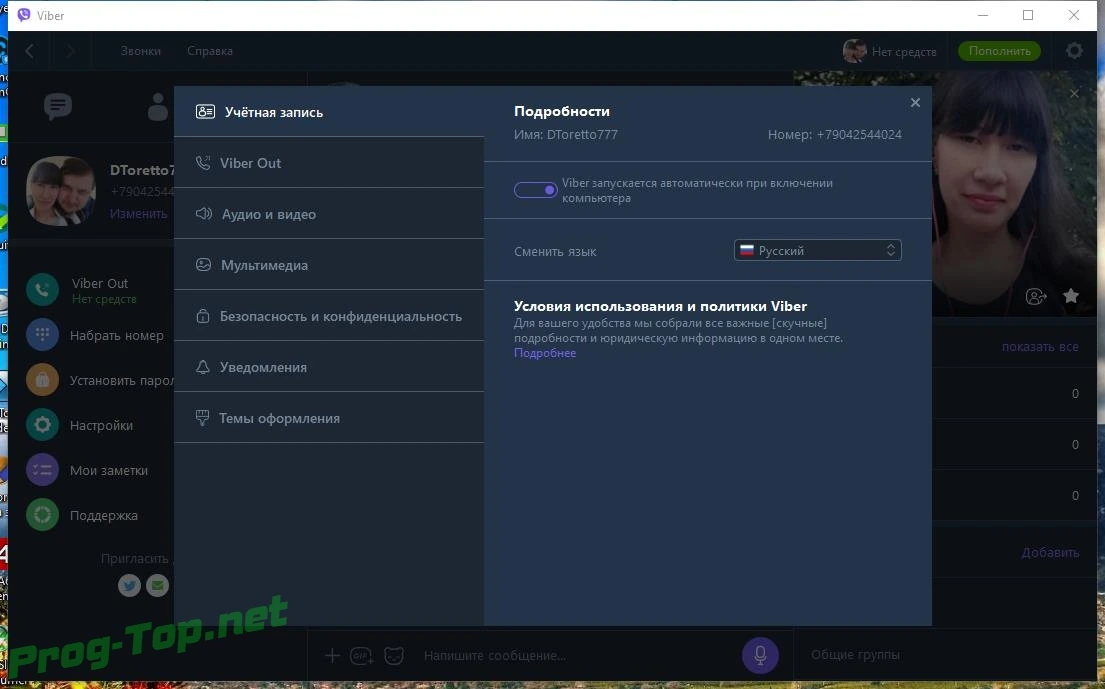Open the Мультимедиа settings section

point(329,265)
